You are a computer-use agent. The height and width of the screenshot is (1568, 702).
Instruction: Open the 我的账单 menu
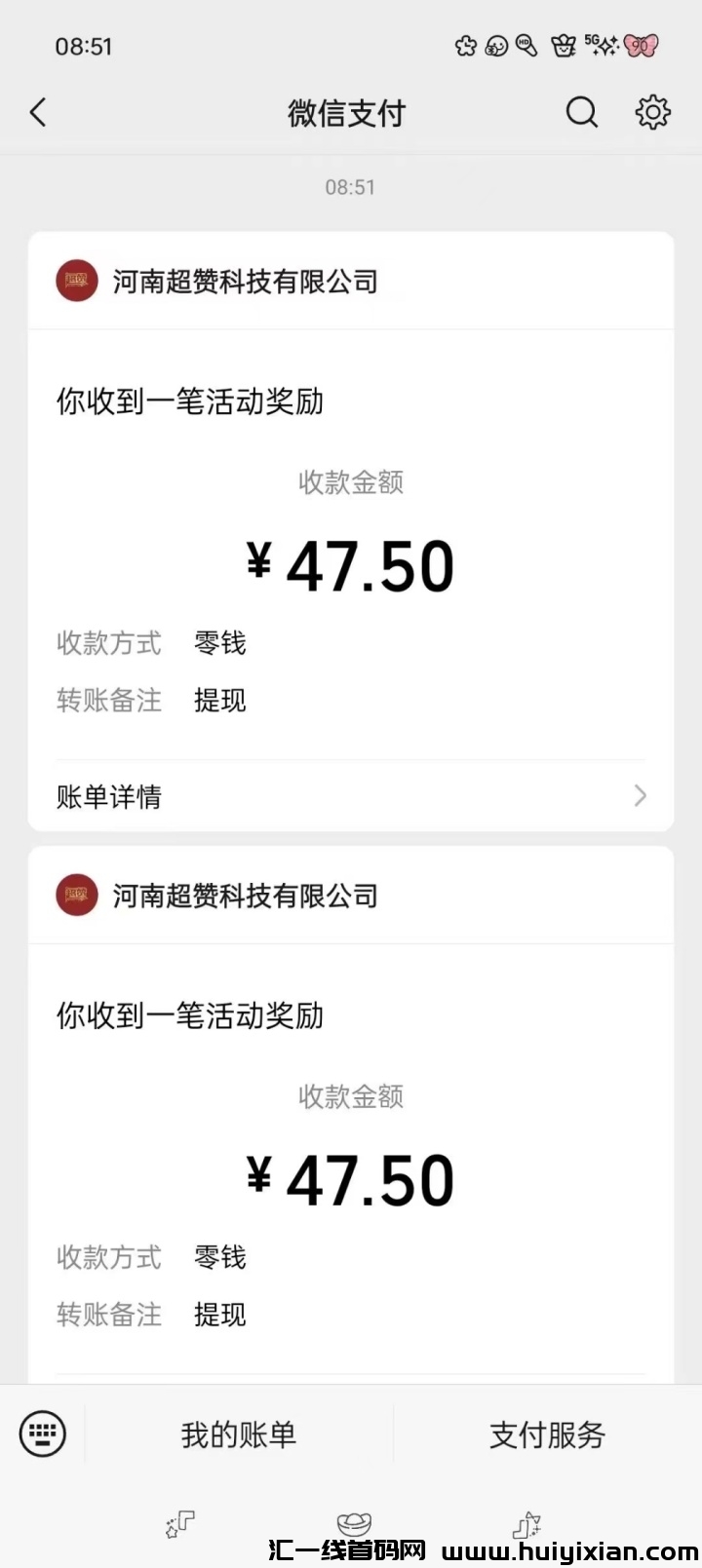click(239, 1434)
